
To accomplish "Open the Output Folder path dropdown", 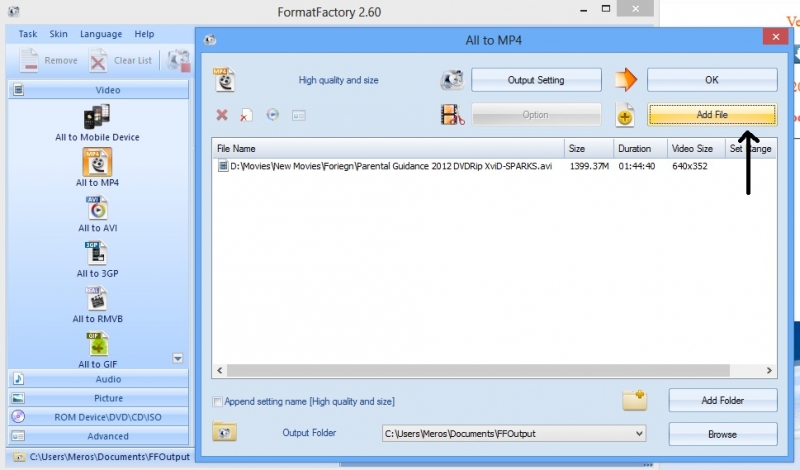I will click(639, 434).
